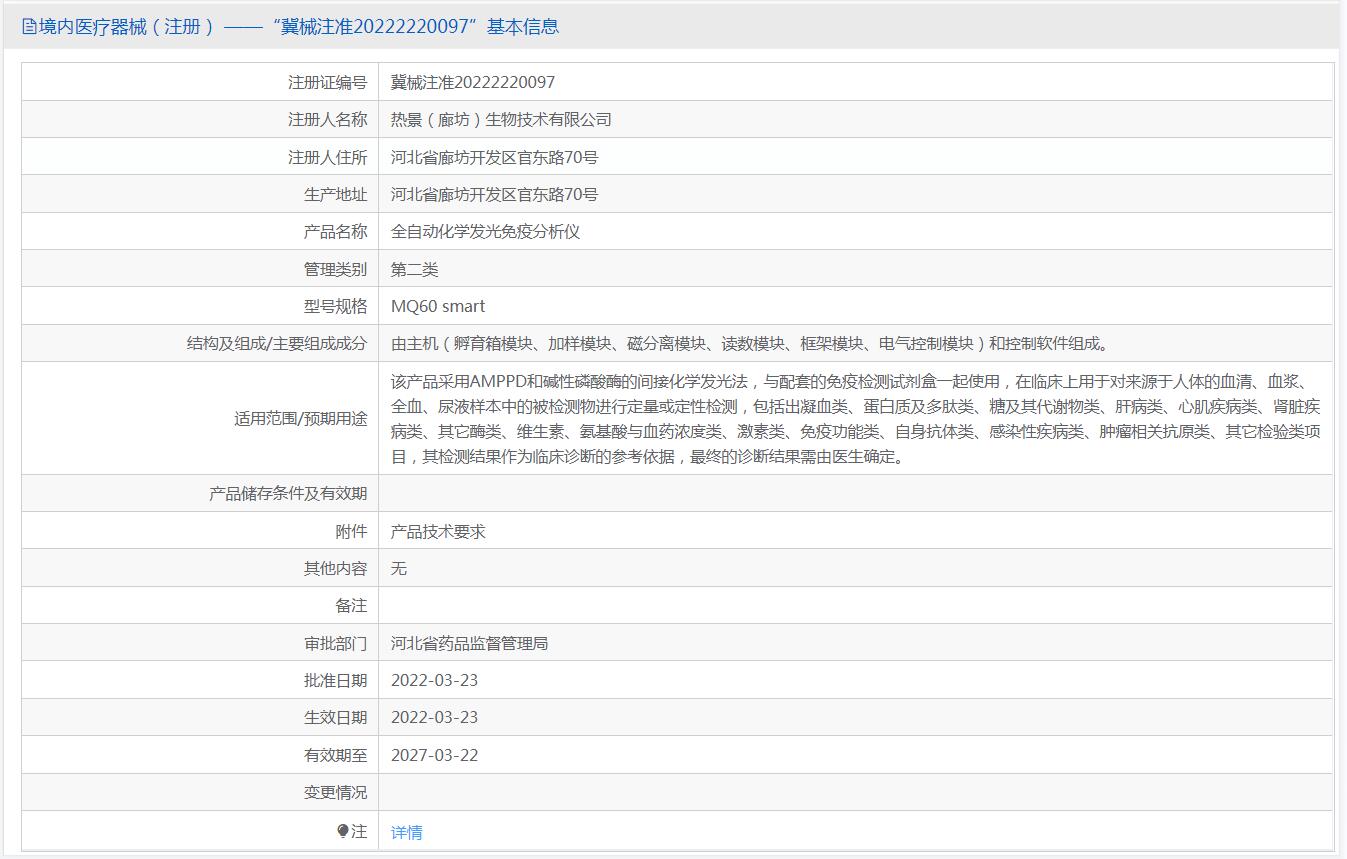Click the structure description starting 由主机
Image resolution: width=1347 pixels, height=859 pixels.
pyautogui.click(x=749, y=344)
